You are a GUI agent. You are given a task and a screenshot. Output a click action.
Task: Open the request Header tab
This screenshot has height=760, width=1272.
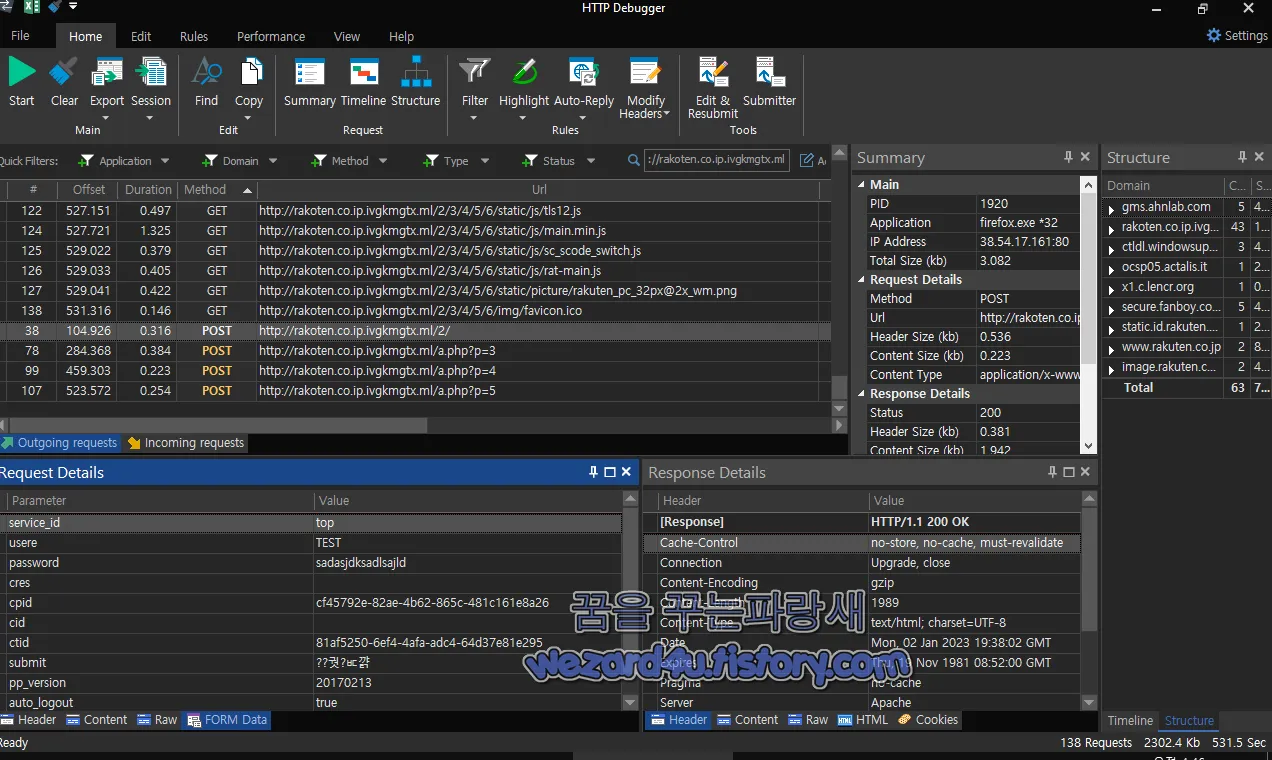pos(29,720)
